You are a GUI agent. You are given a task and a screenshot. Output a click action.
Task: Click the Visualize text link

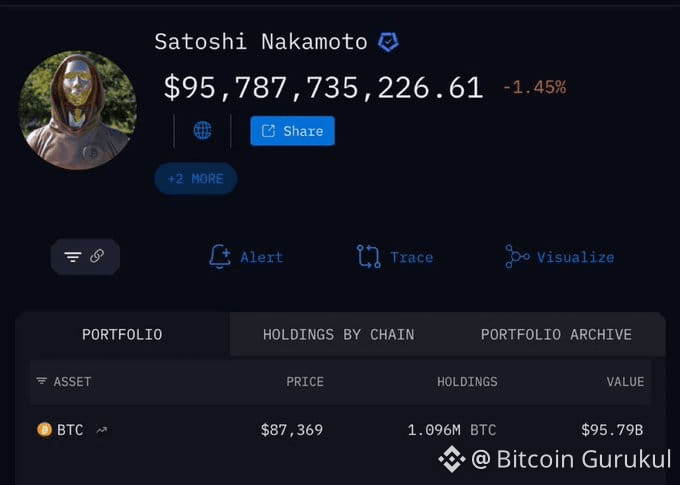pyautogui.click(x=575, y=257)
